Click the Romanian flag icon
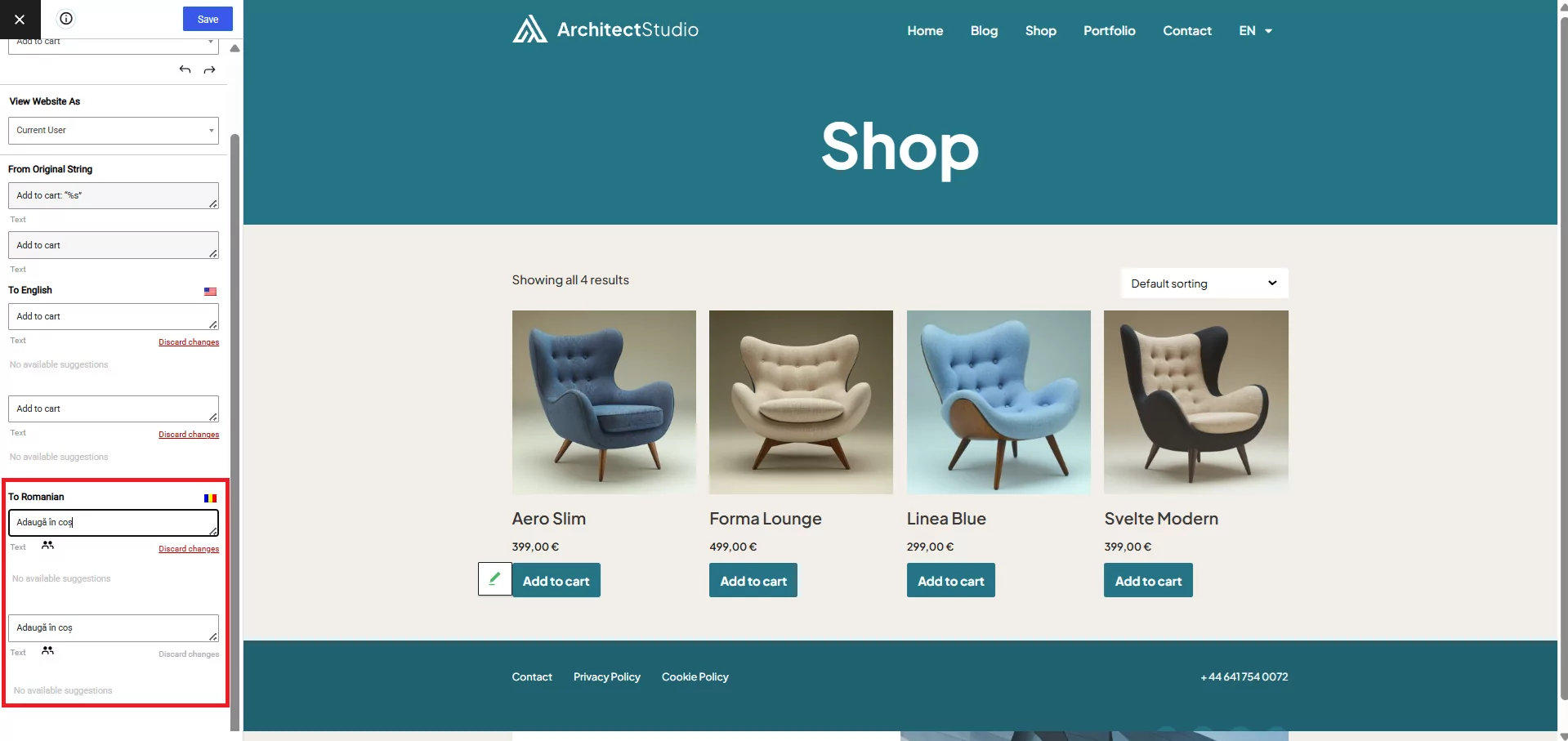The image size is (1568, 741). tap(210, 498)
